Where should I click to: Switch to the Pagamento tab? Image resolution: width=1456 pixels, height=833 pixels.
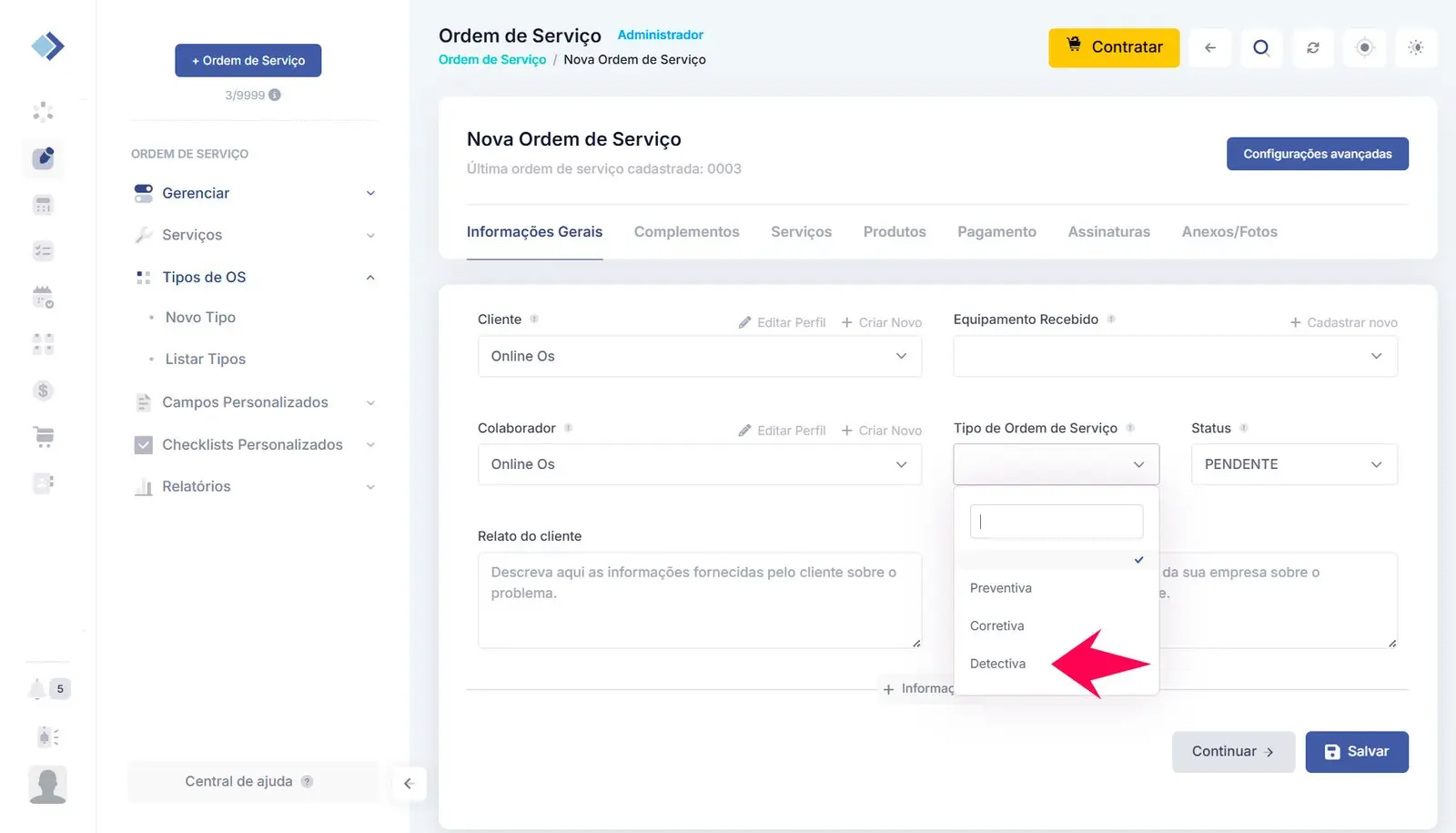tap(996, 232)
